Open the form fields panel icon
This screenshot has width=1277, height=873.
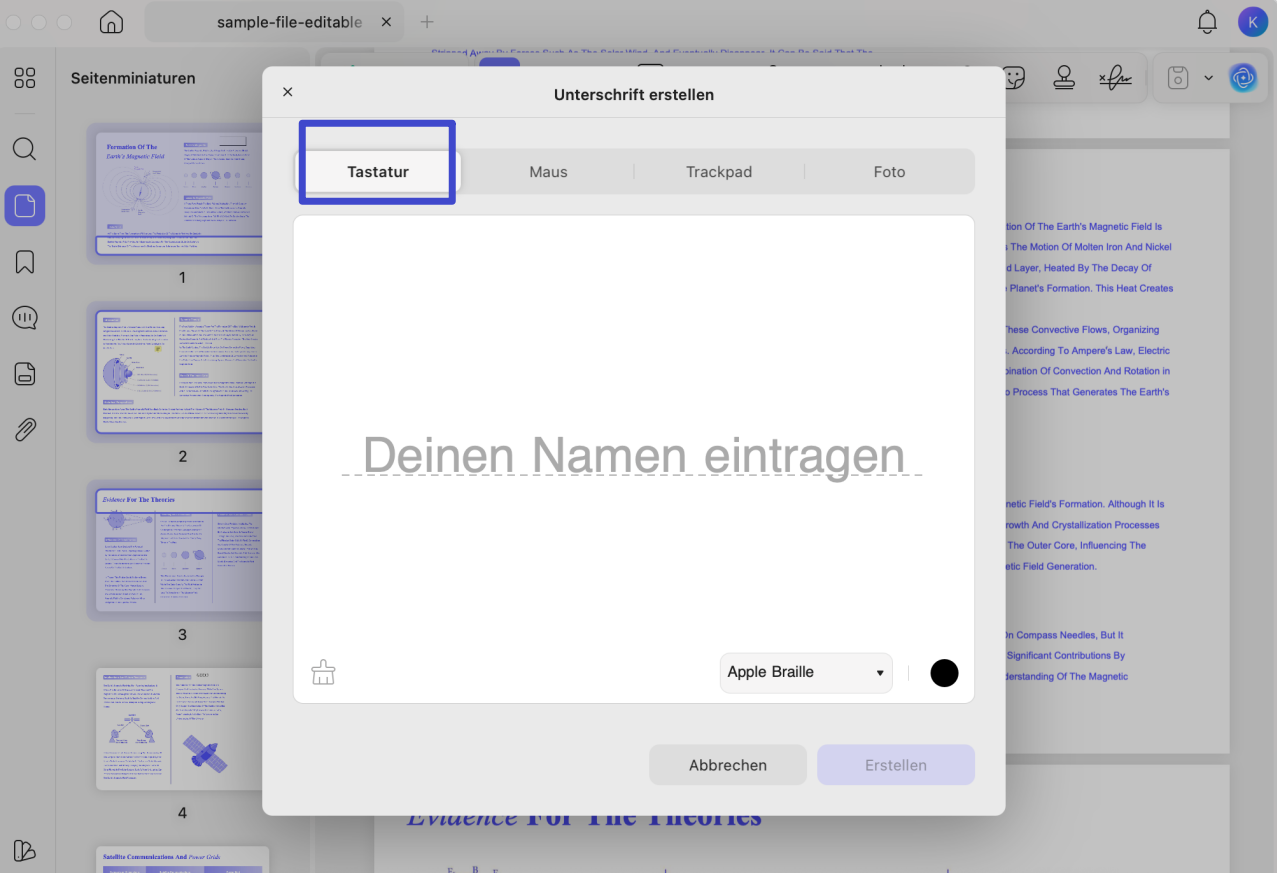(25, 374)
